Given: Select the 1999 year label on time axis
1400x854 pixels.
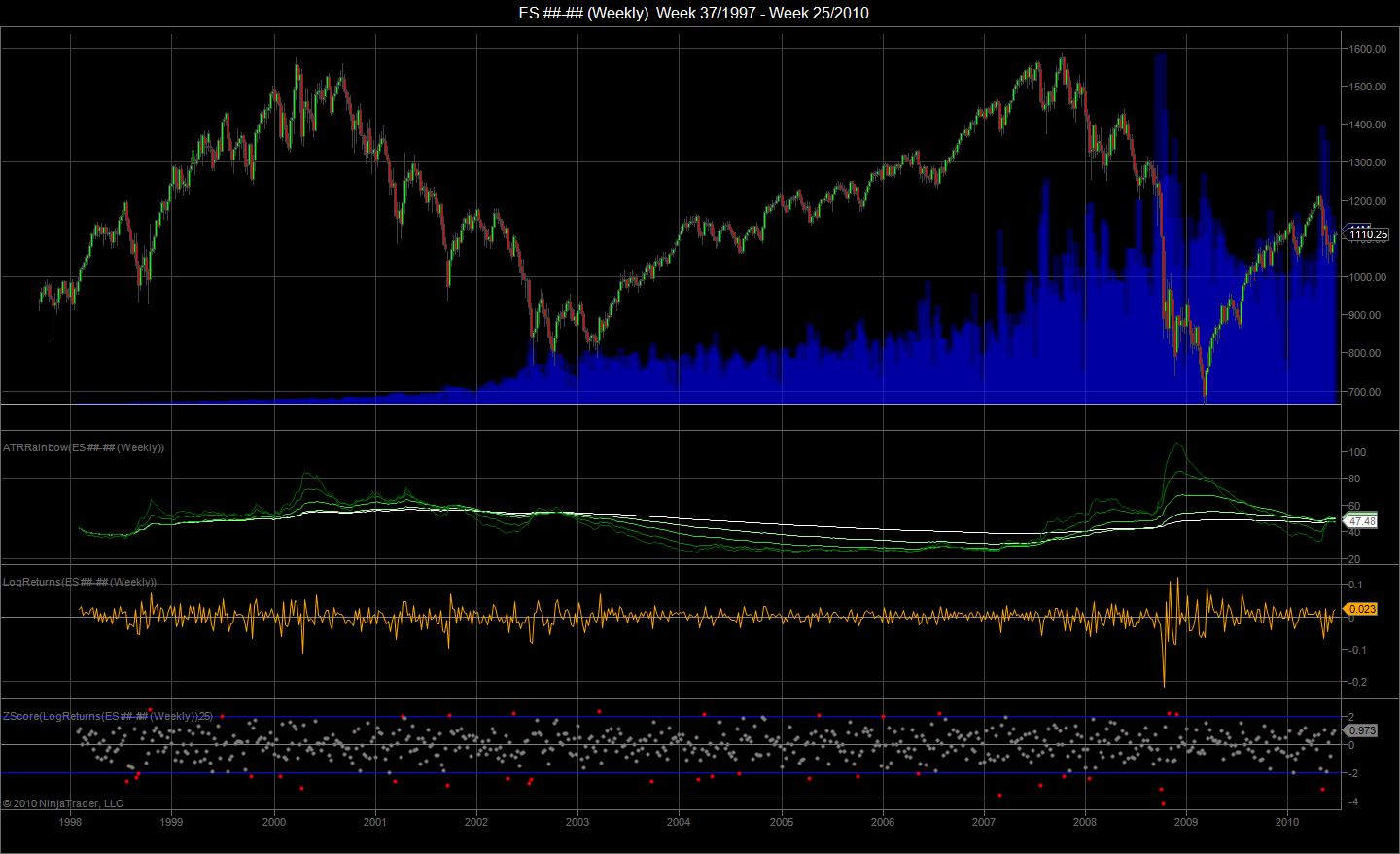Looking at the screenshot, I should (x=172, y=822).
